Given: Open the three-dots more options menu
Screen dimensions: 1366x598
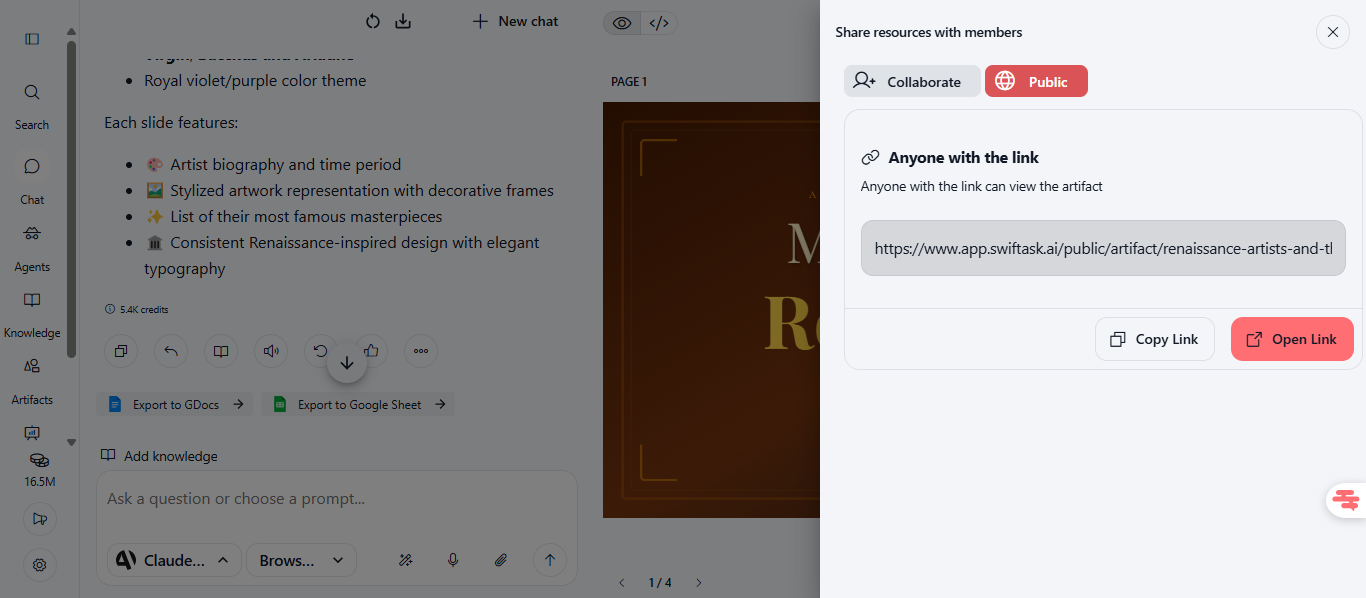Looking at the screenshot, I should click(421, 351).
